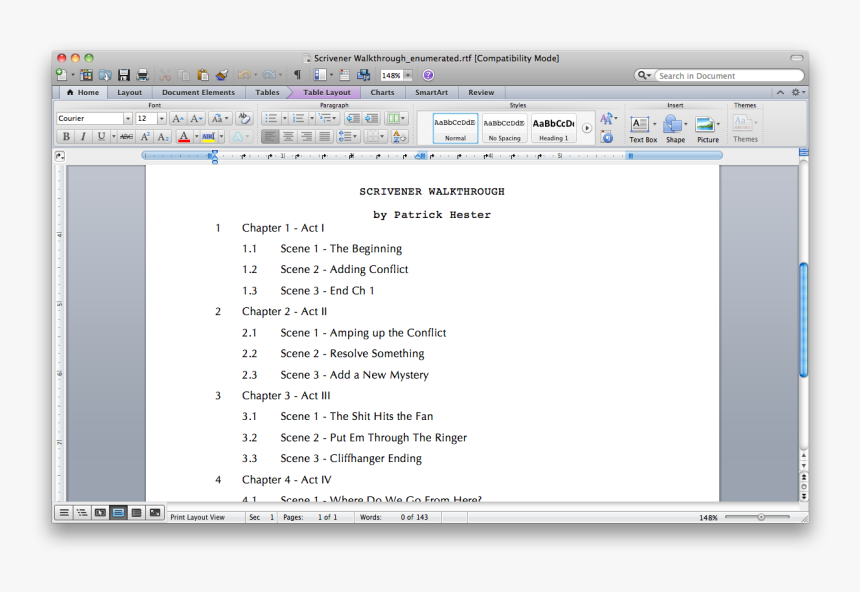The width and height of the screenshot is (860, 592).
Task: Switch to Outline view in status bar
Action: 80,512
